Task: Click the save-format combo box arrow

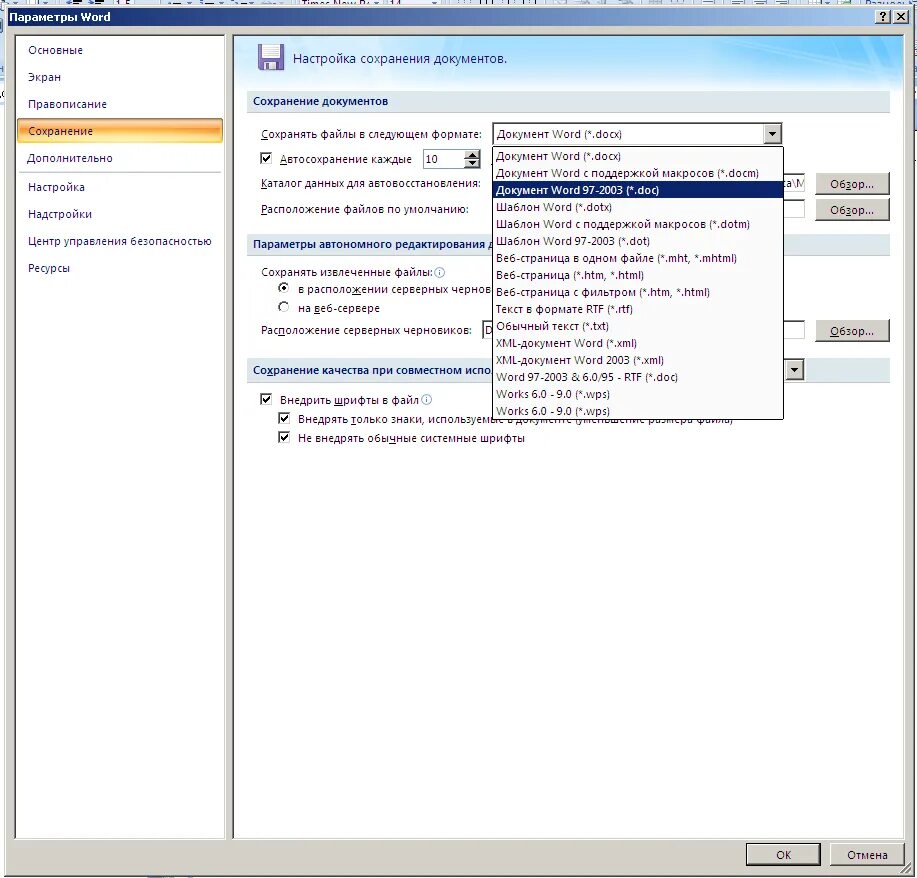Action: 772,134
